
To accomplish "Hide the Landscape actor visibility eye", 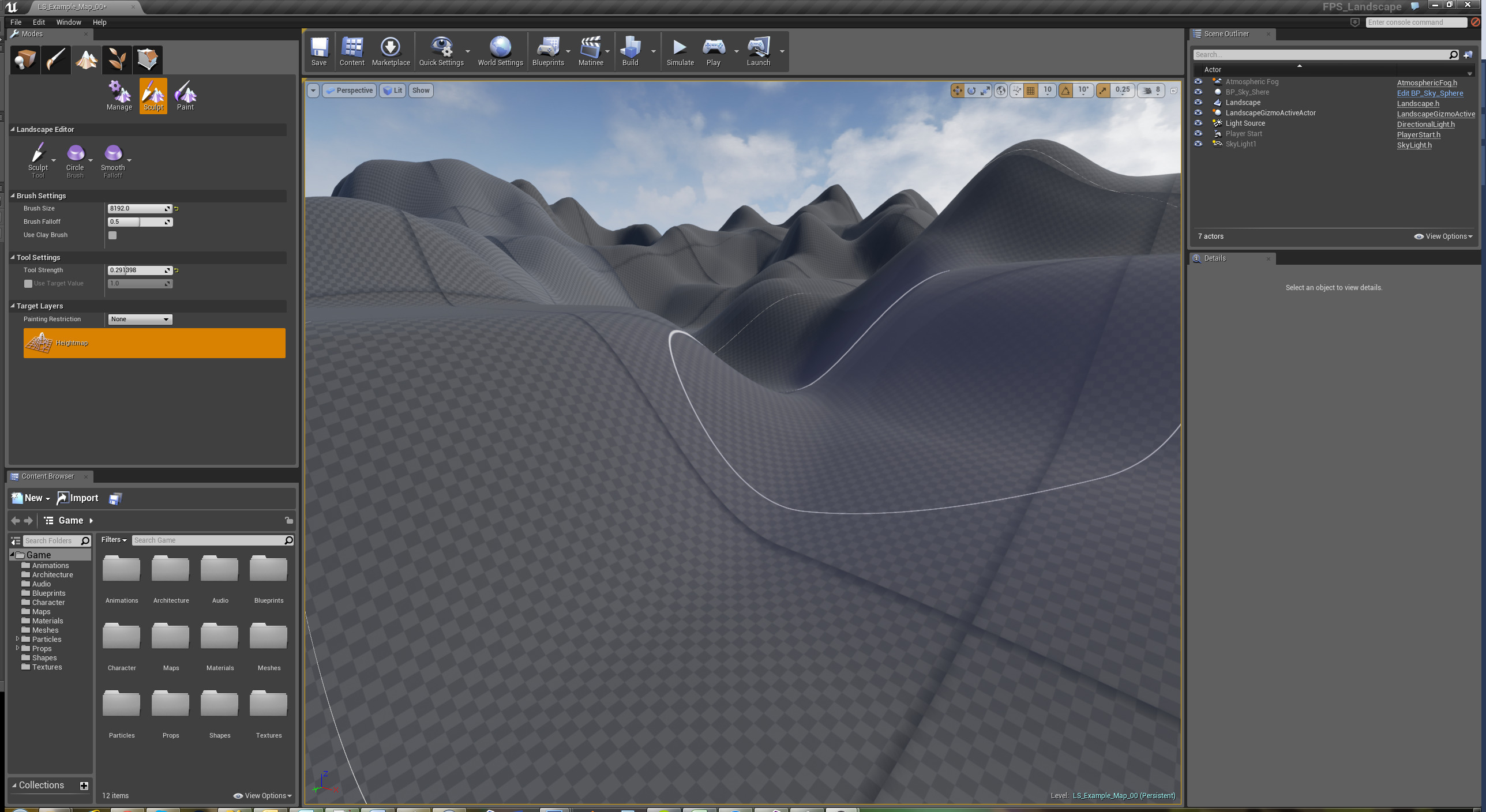I will coord(1198,103).
